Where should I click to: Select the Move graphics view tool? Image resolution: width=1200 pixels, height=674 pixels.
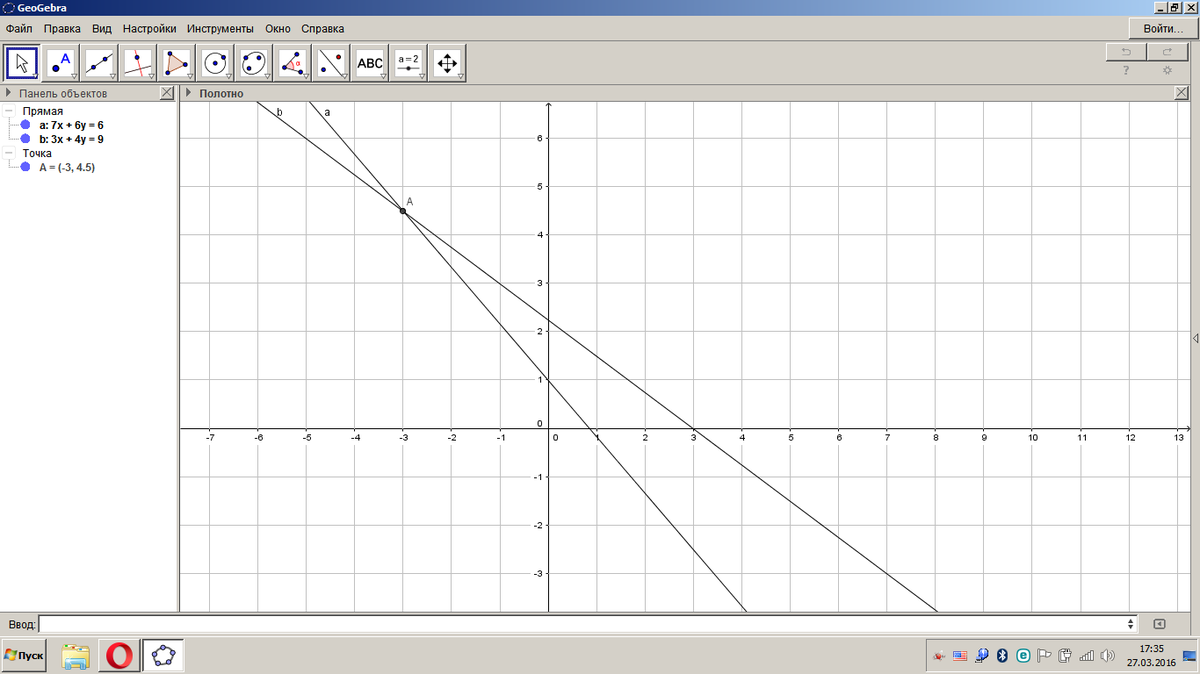point(446,63)
